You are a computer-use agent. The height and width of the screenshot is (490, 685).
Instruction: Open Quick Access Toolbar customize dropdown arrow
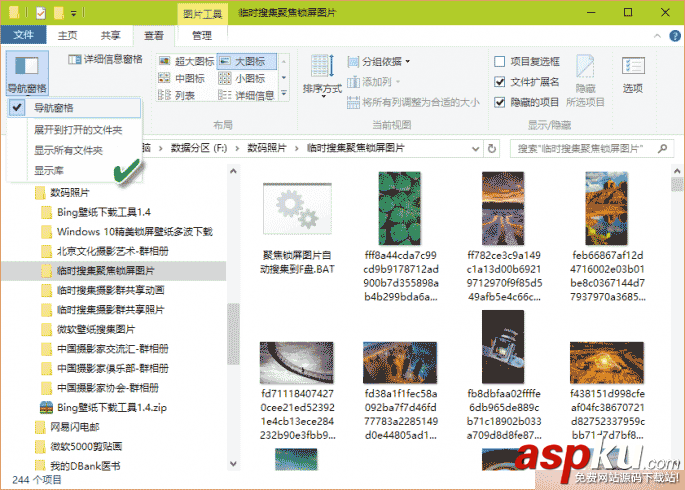click(73, 14)
